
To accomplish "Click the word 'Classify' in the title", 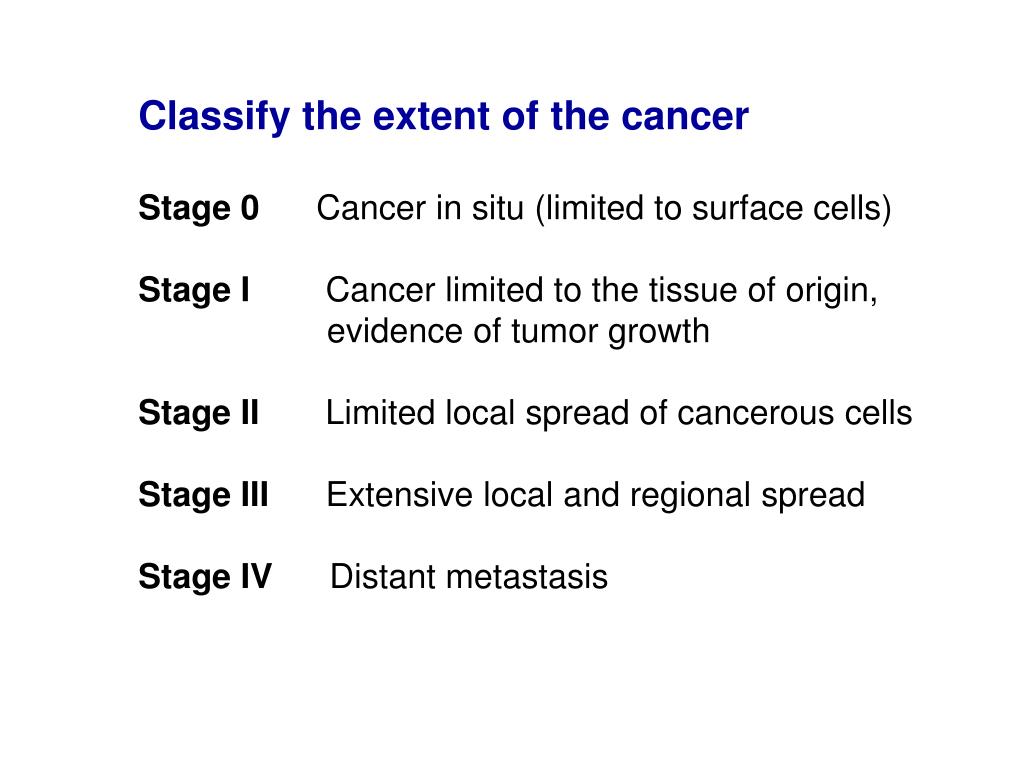I will [x=214, y=118].
